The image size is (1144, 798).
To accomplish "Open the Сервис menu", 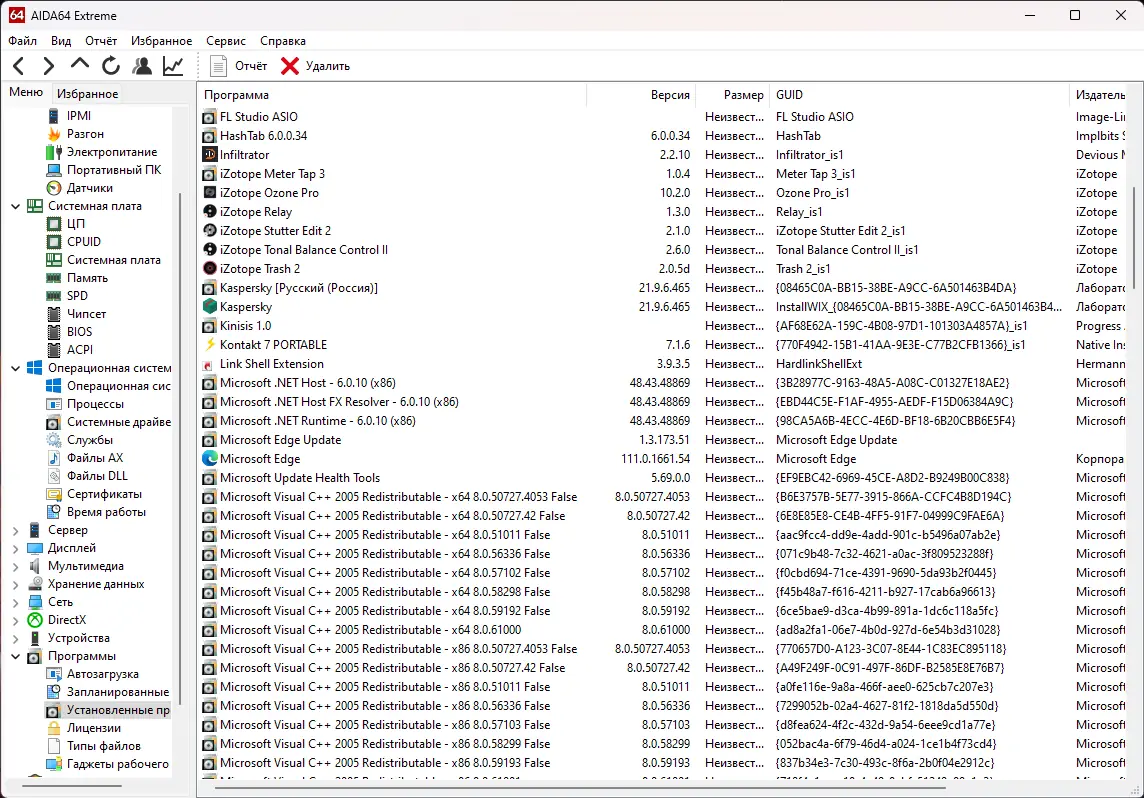I will click(x=225, y=41).
